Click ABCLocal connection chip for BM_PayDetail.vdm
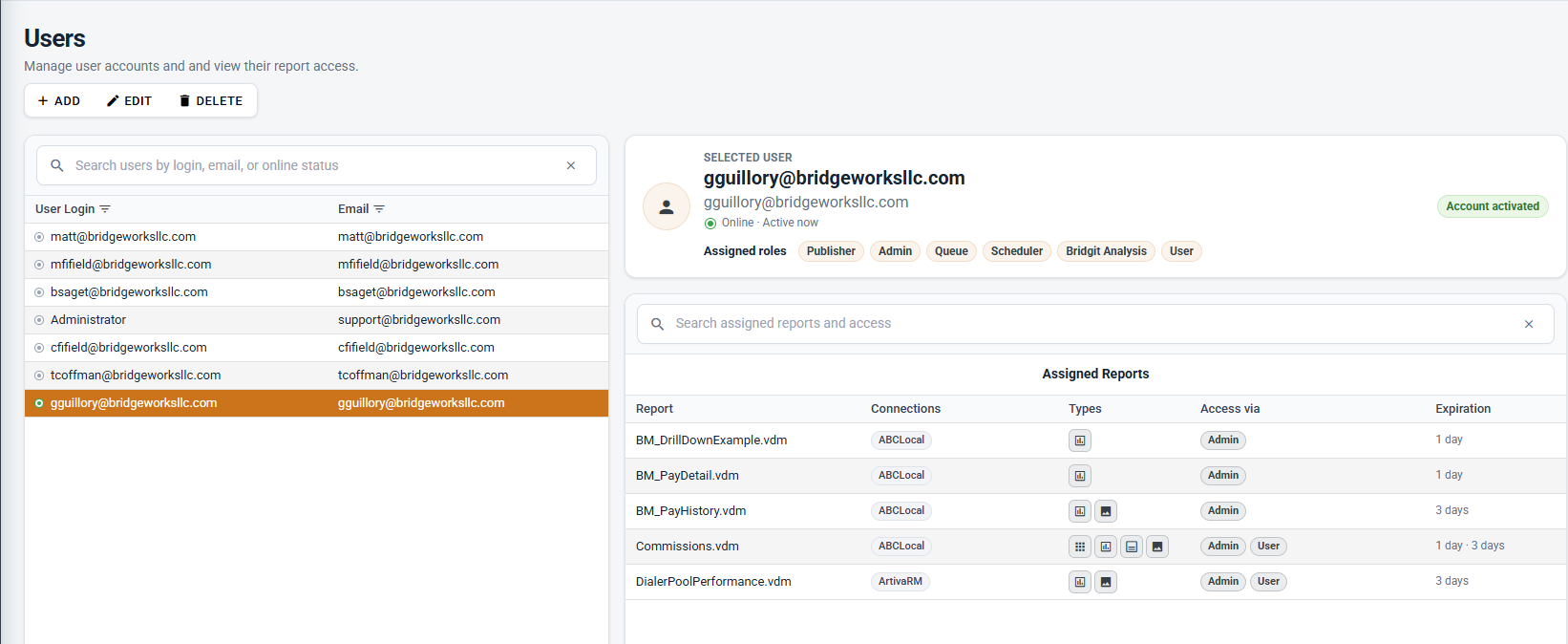The height and width of the screenshot is (644, 1568). tap(901, 476)
